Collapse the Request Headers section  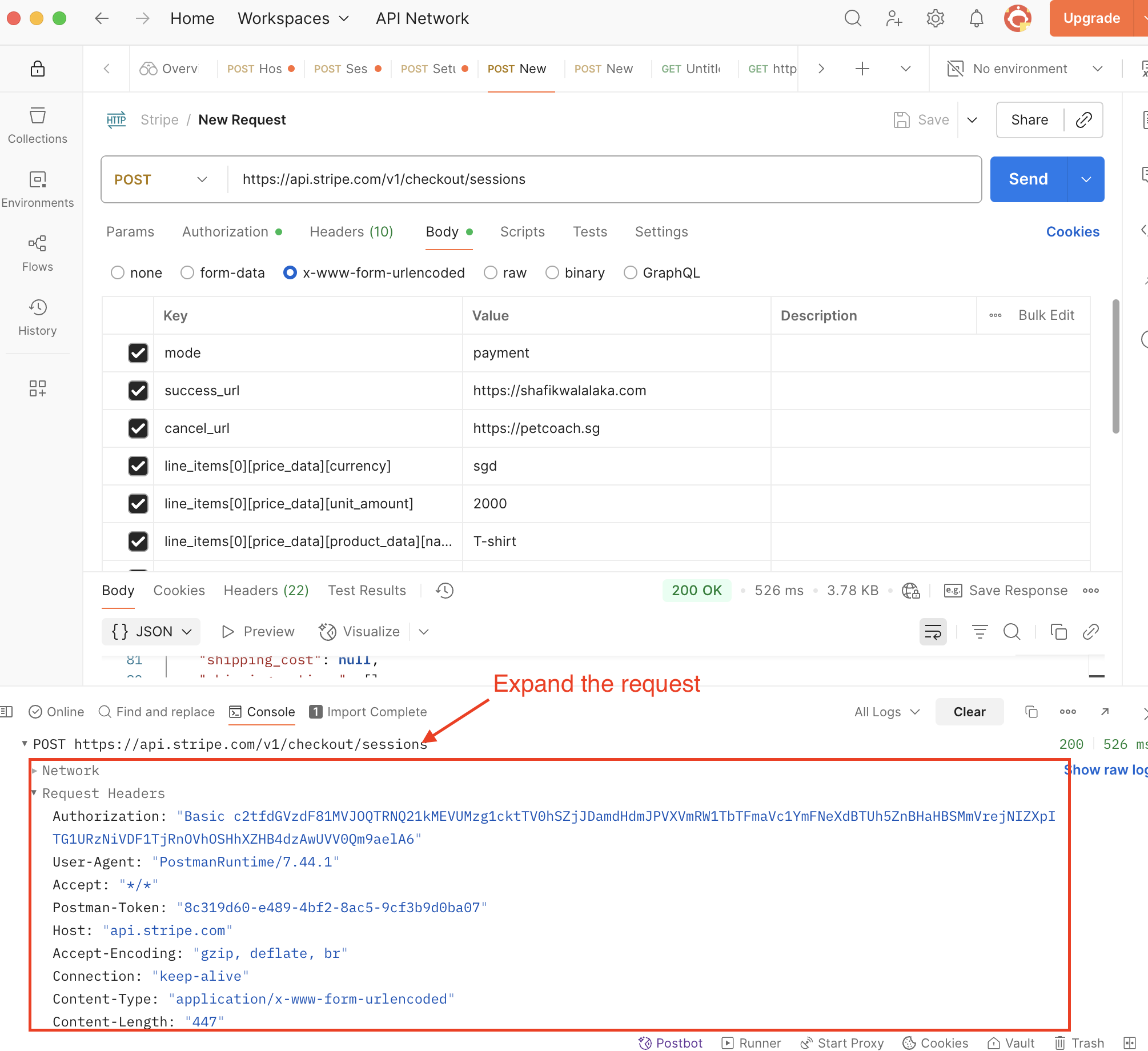(x=35, y=793)
